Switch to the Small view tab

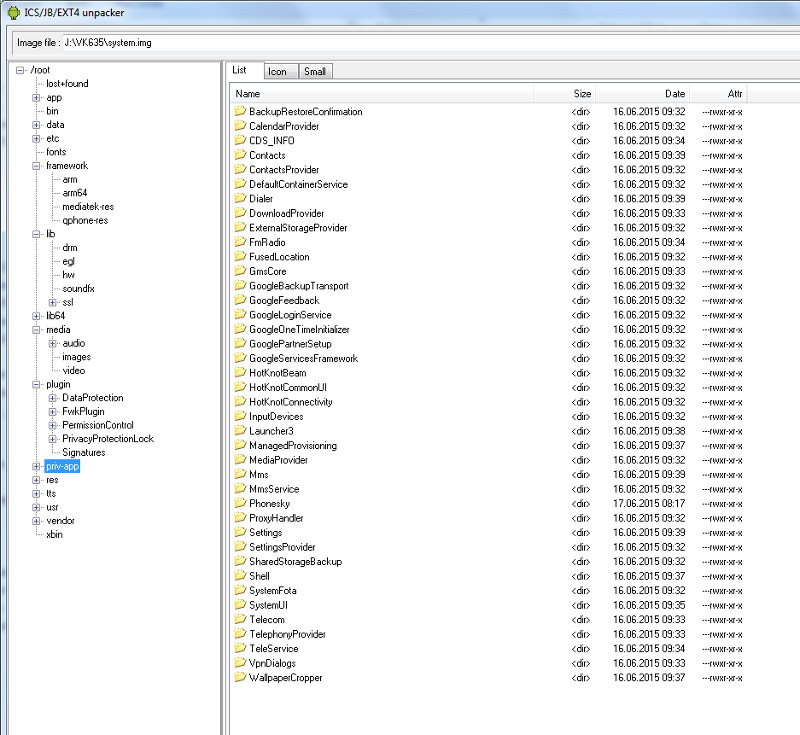click(315, 71)
